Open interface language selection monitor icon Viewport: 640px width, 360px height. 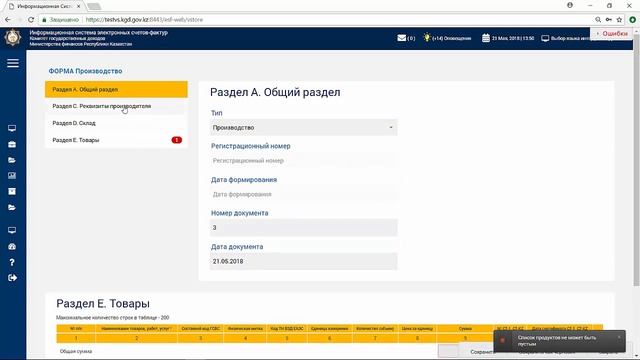pos(545,38)
